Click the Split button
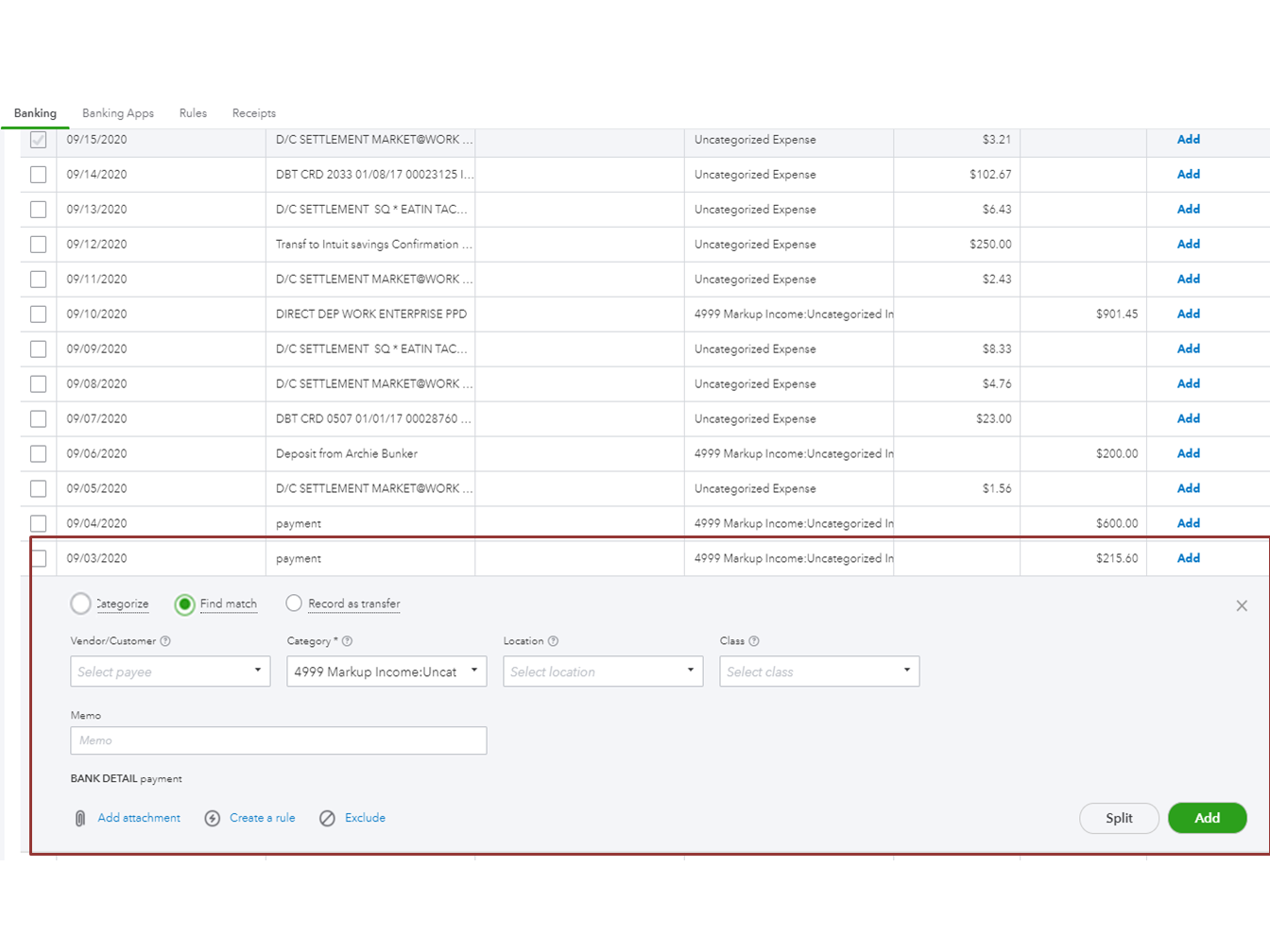 coord(1119,818)
